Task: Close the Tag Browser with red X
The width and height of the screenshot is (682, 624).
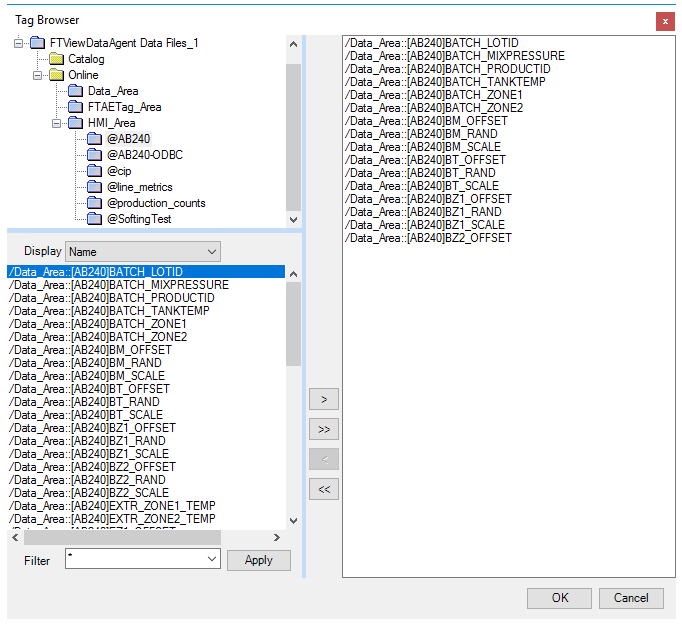Action: coord(665,21)
